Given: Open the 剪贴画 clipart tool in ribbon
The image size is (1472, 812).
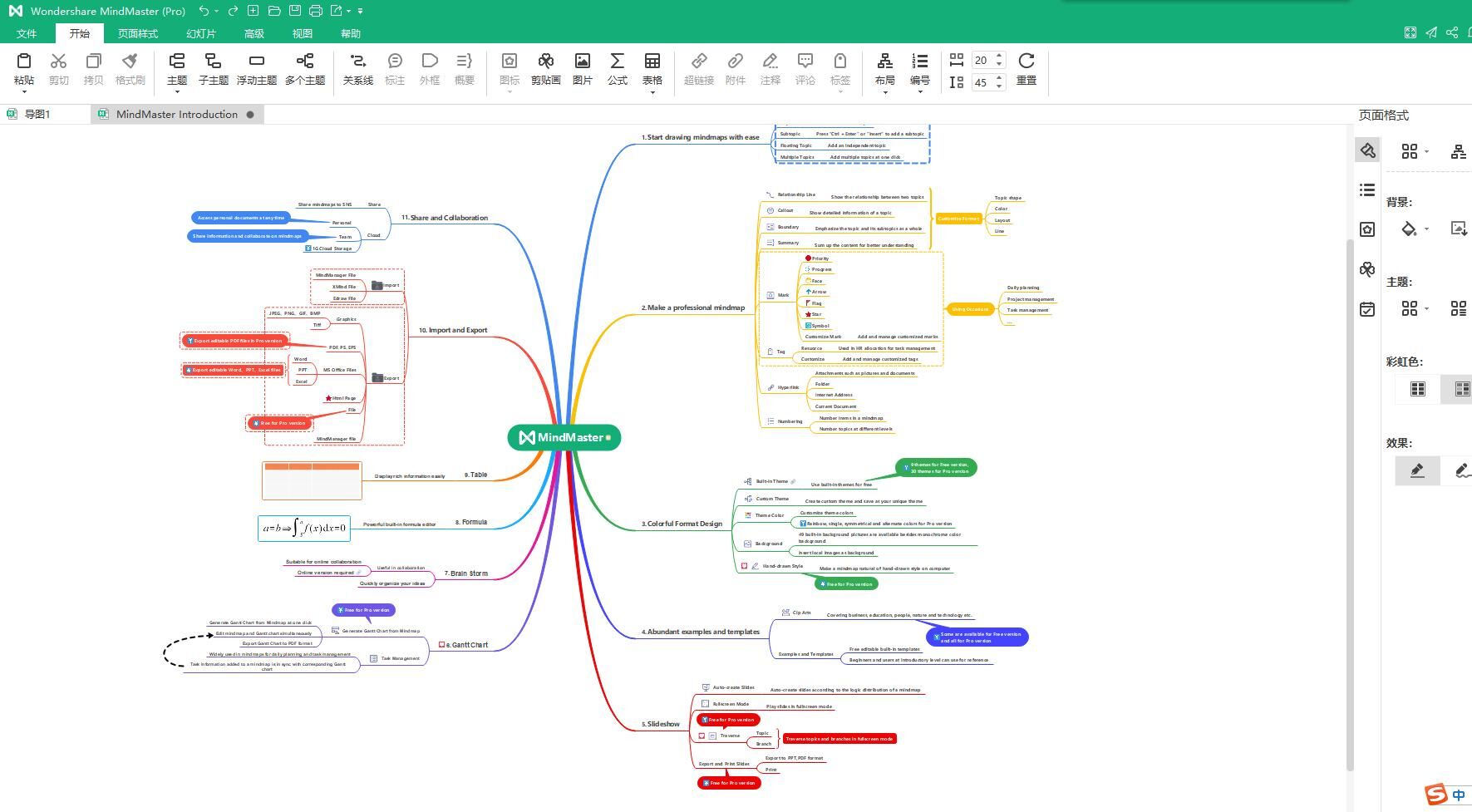Looking at the screenshot, I should 546,68.
